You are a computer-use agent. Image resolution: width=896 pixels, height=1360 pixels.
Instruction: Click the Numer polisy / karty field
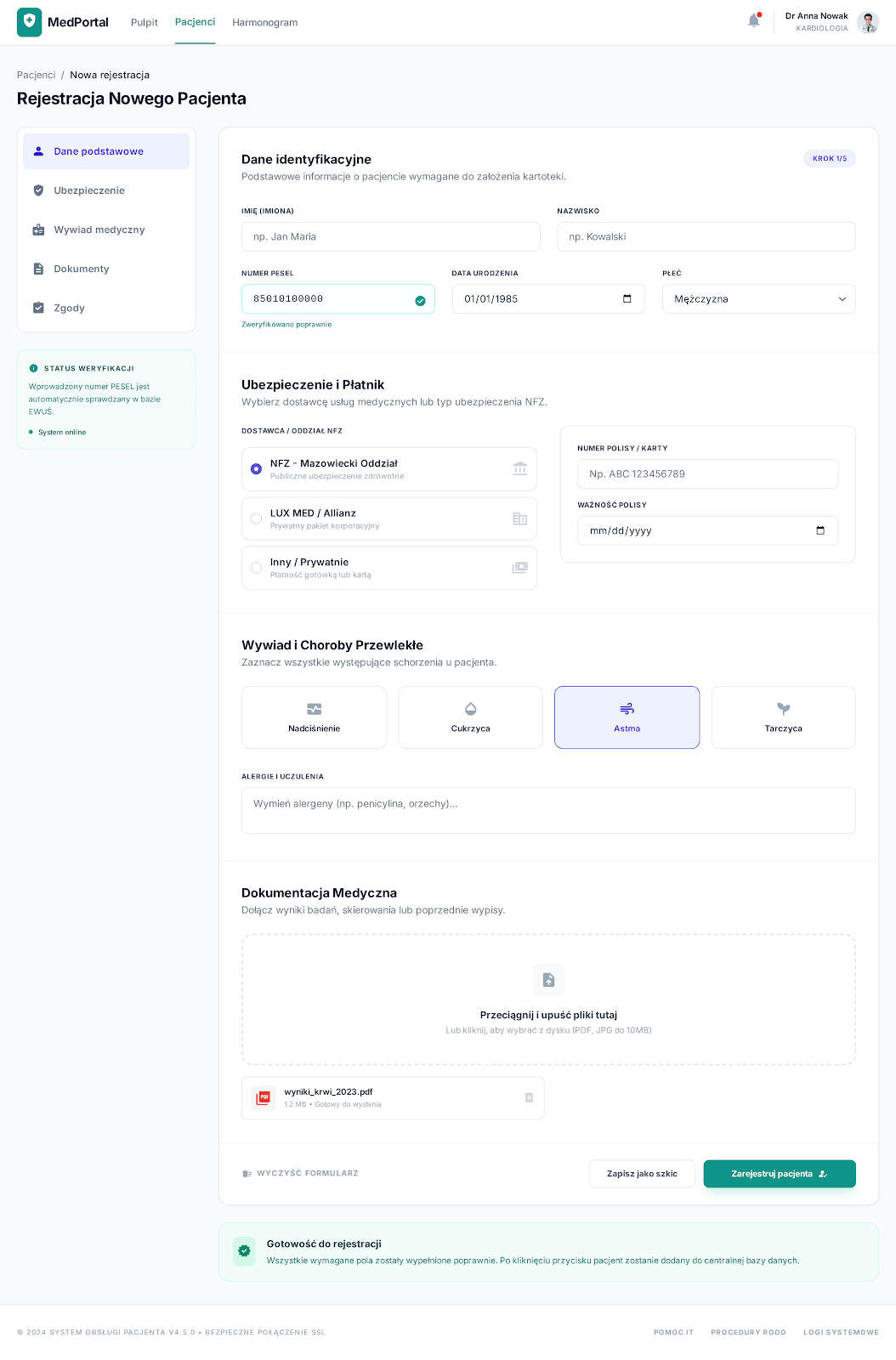coord(708,474)
